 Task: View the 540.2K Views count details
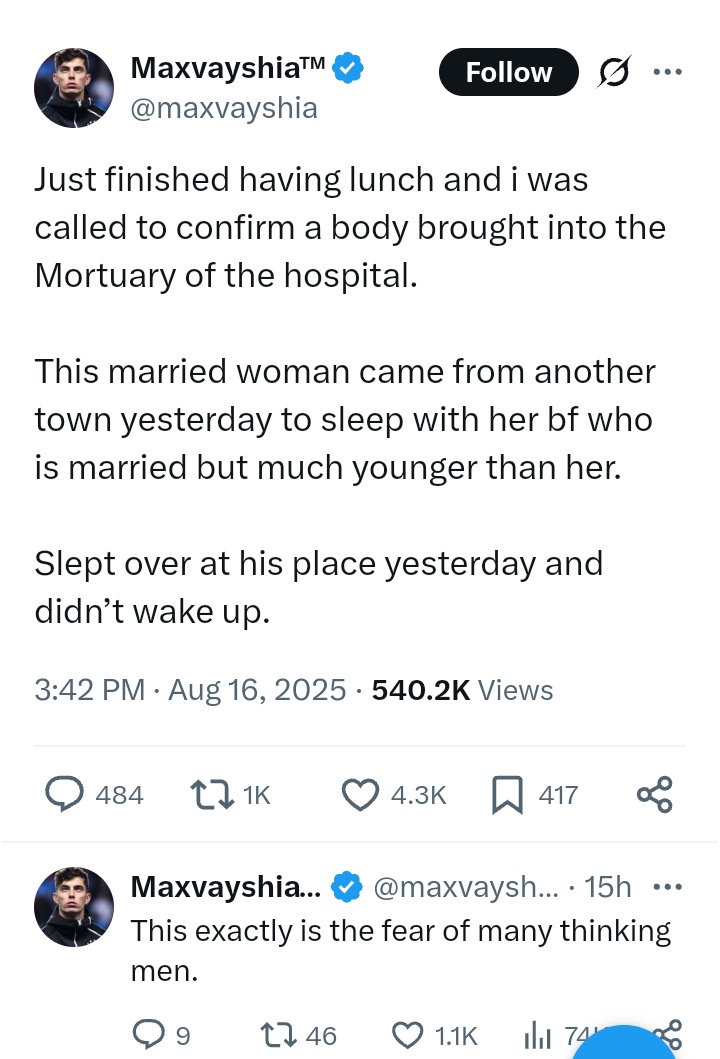coord(461,690)
